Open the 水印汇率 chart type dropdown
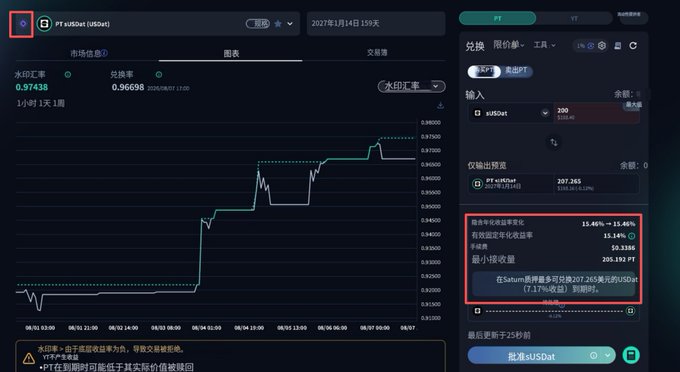This screenshot has width=680, height=372. click(x=411, y=86)
